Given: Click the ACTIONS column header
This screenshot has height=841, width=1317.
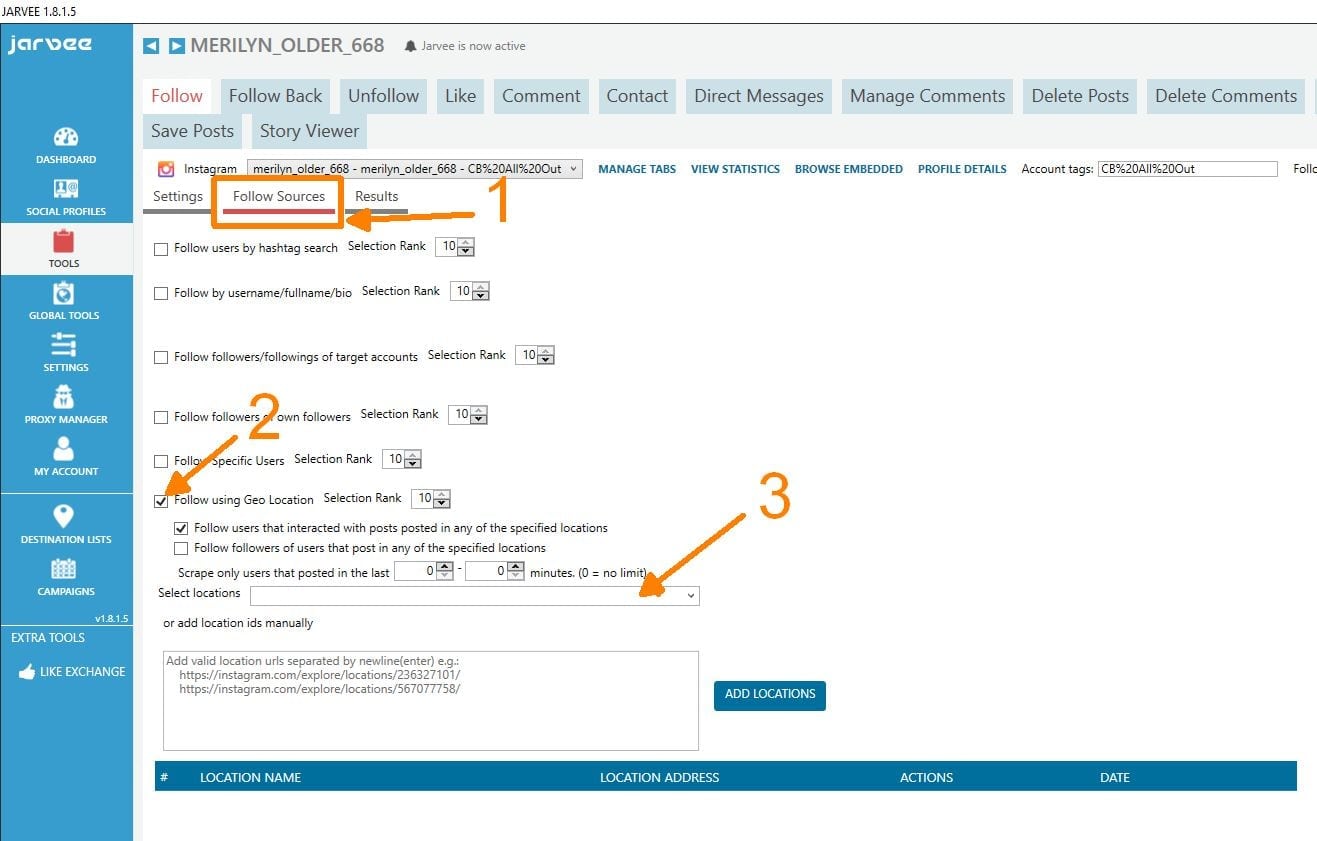Looking at the screenshot, I should tap(926, 777).
